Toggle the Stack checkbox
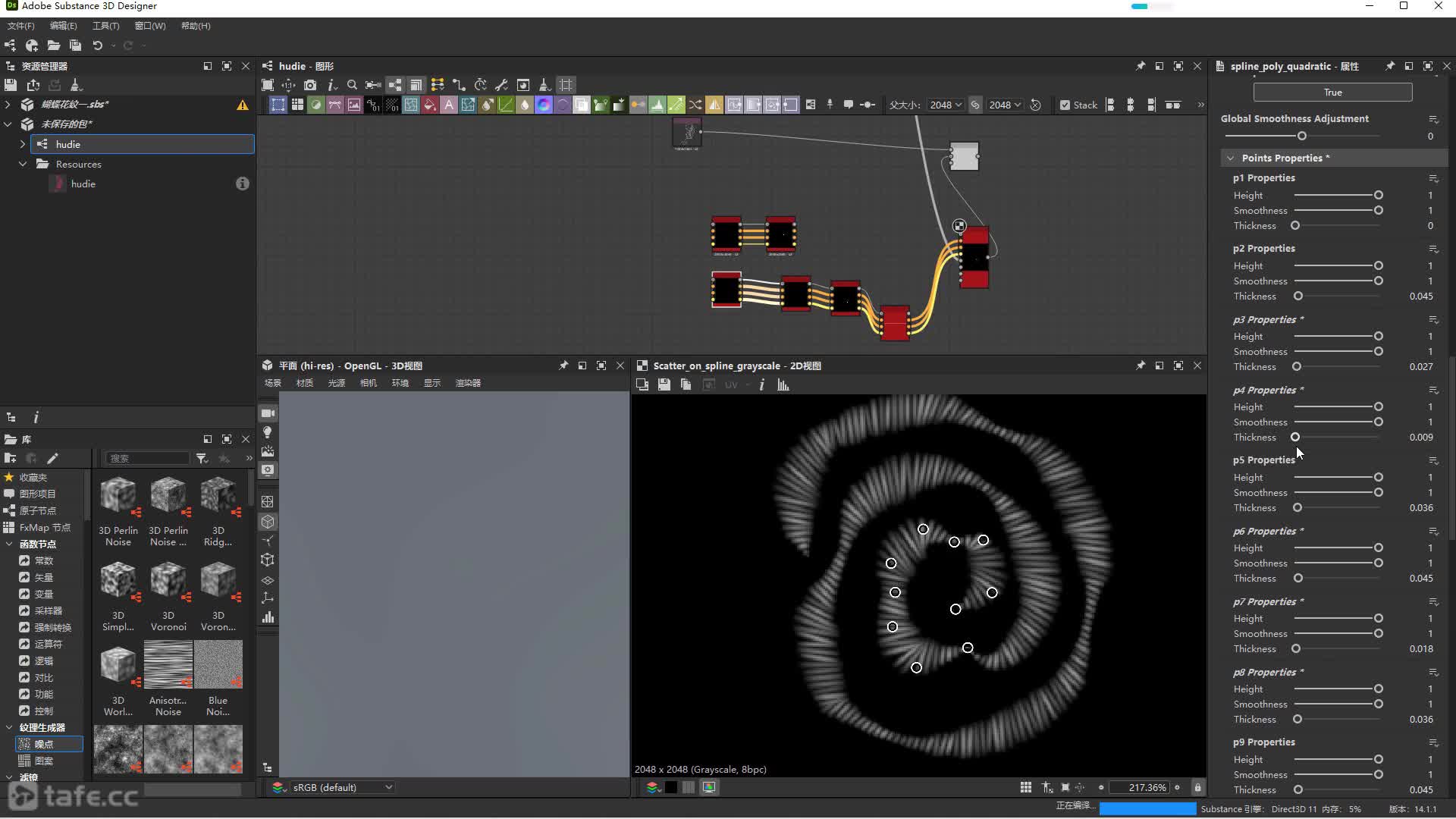This screenshot has width=1456, height=819. pos(1065,105)
